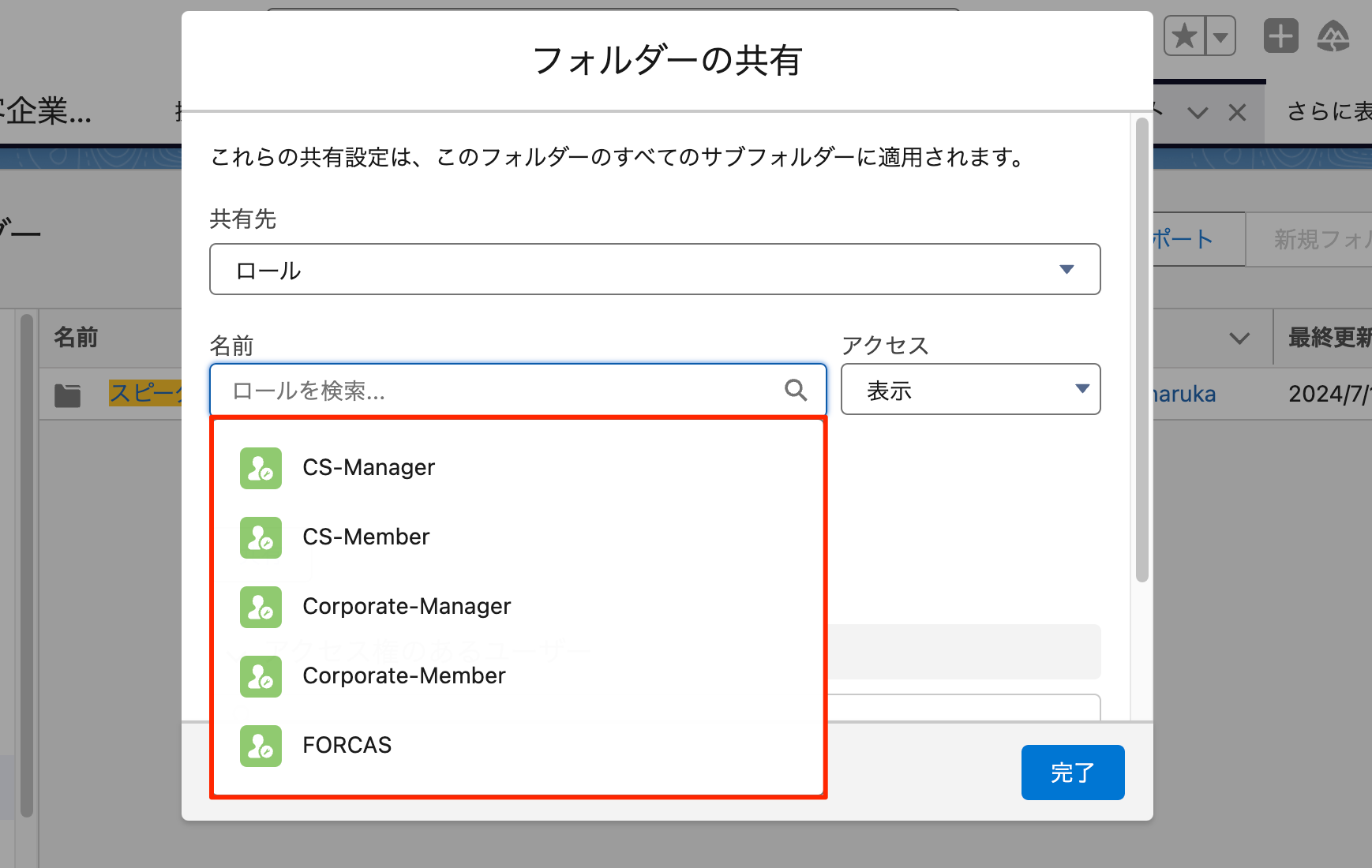Click the Corporate-Member role icon
Viewport: 1372px width, 868px height.
(x=261, y=676)
